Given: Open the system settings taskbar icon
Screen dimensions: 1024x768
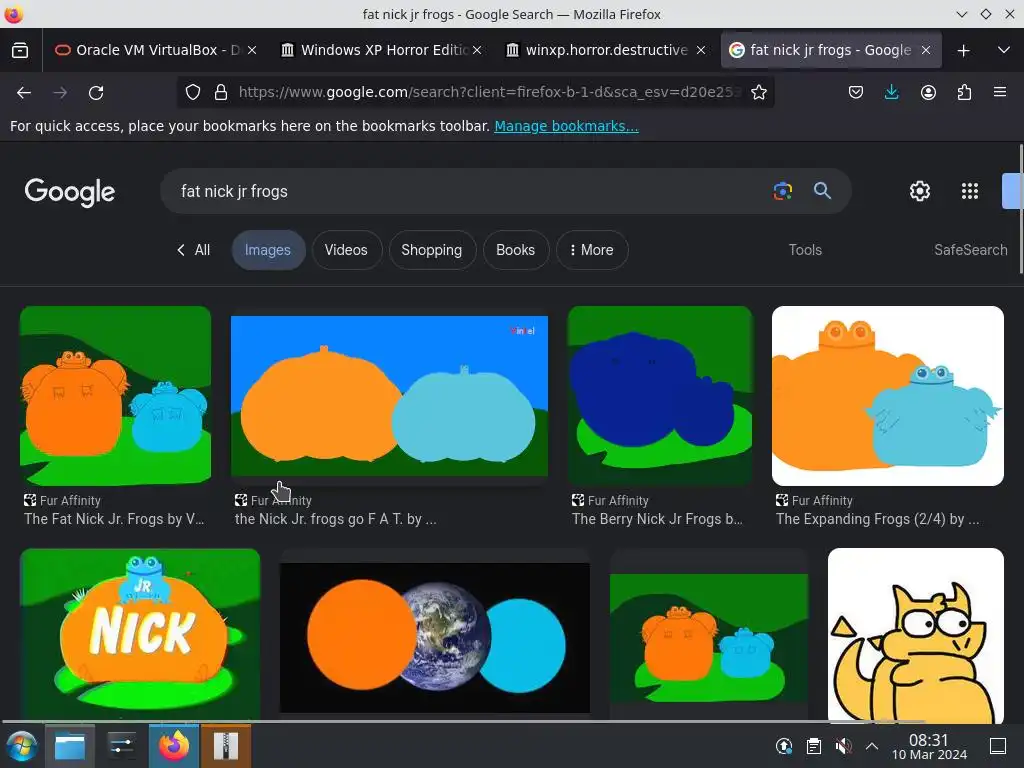Looking at the screenshot, I should click(x=121, y=746).
